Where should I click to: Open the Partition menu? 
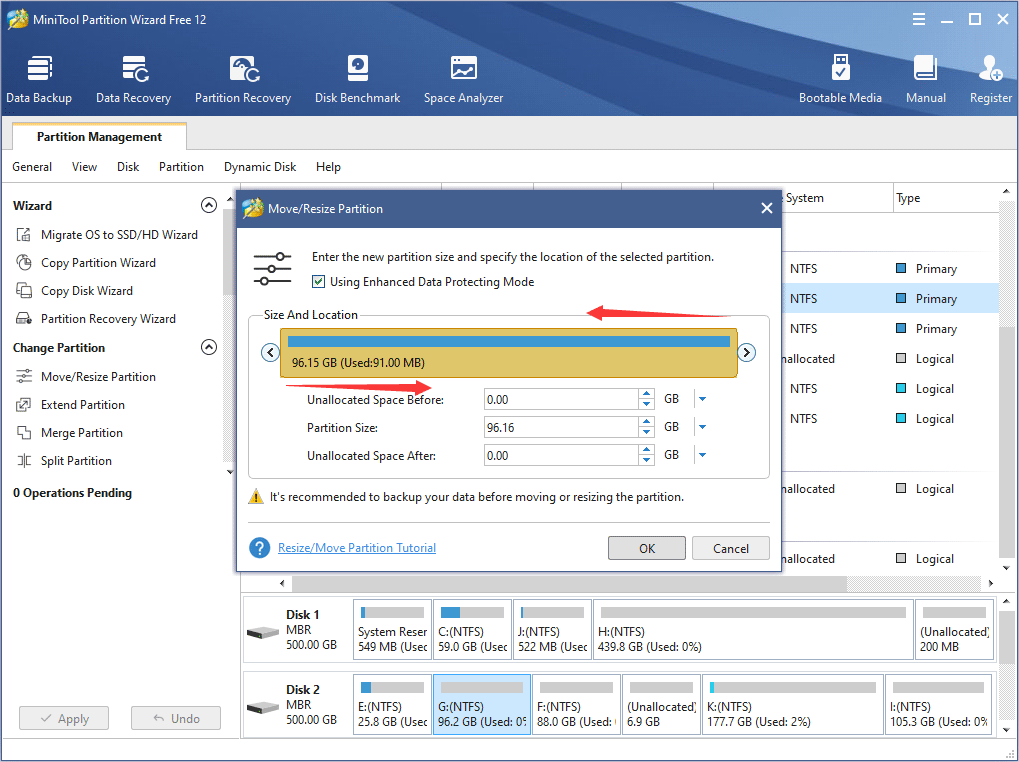[x=181, y=167]
